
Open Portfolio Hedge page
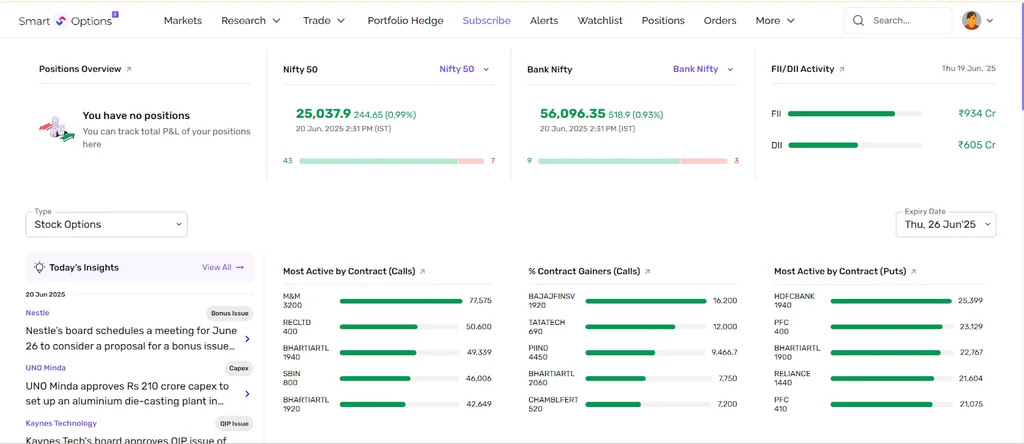coord(406,20)
